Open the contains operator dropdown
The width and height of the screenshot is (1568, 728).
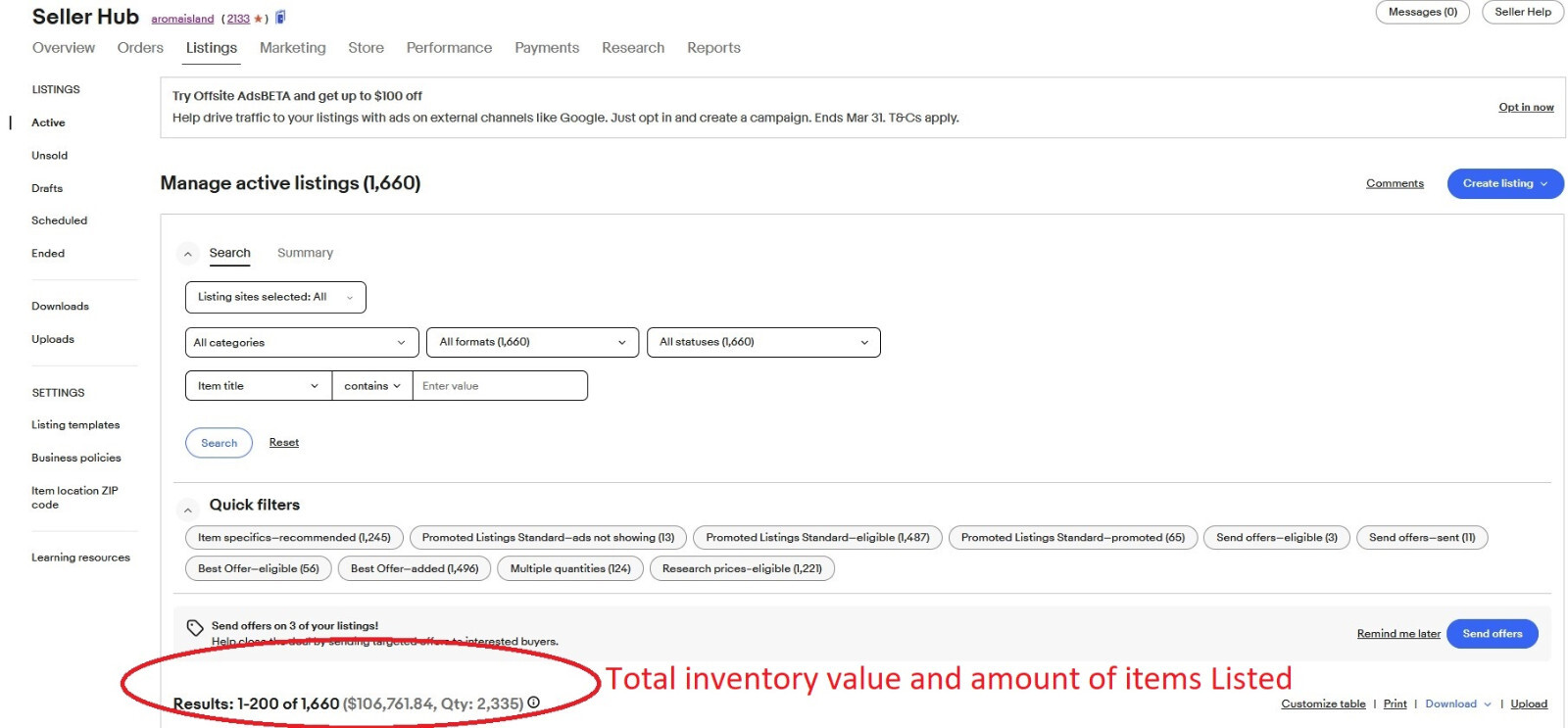[372, 386]
